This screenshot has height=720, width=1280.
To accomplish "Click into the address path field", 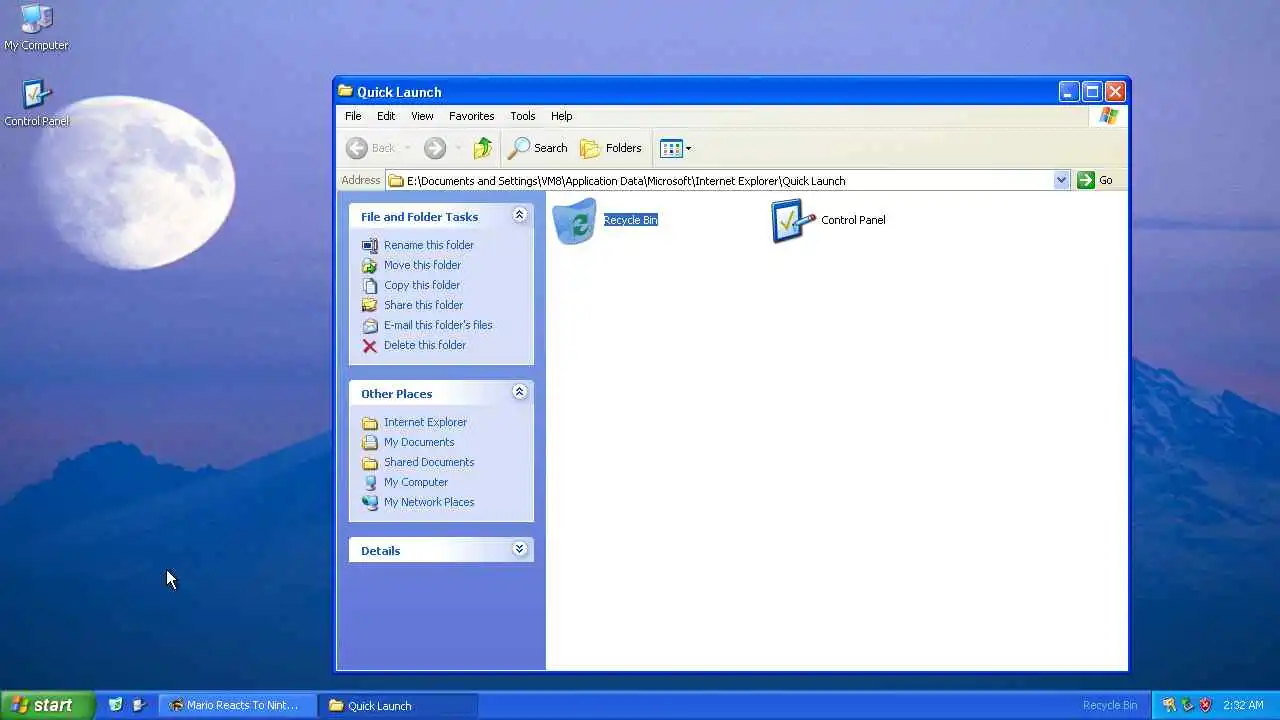I will click(719, 180).
